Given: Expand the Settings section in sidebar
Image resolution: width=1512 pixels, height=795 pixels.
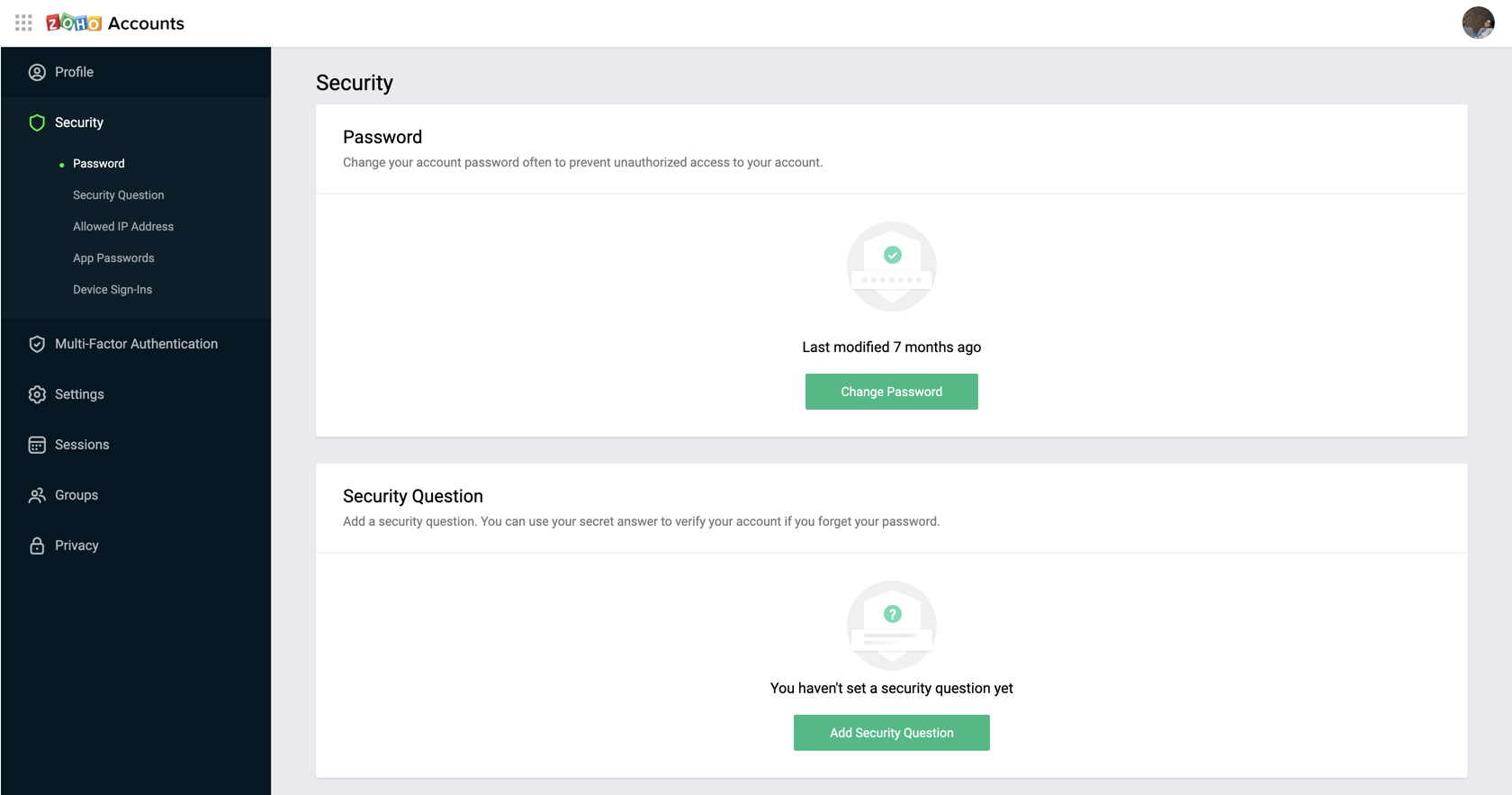Looking at the screenshot, I should pyautogui.click(x=79, y=394).
